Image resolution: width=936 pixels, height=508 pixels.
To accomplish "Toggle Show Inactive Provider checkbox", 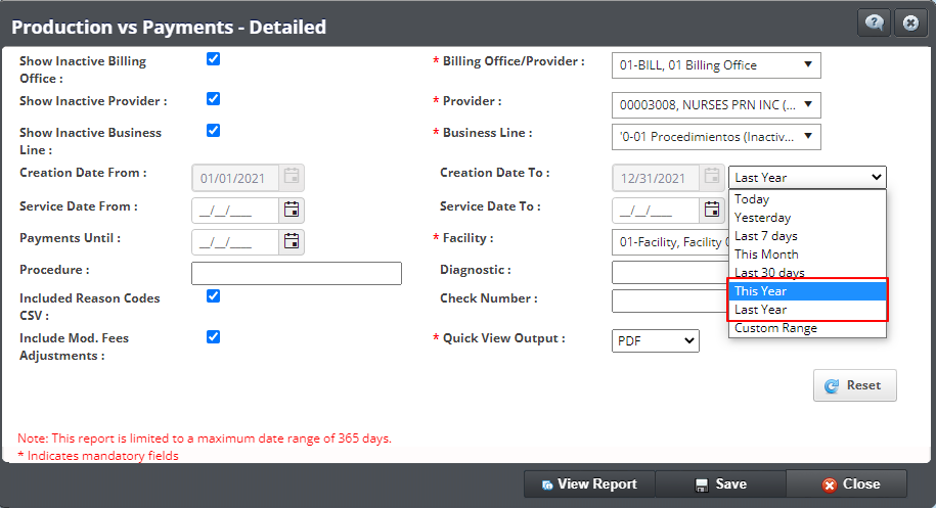I will coord(213,99).
